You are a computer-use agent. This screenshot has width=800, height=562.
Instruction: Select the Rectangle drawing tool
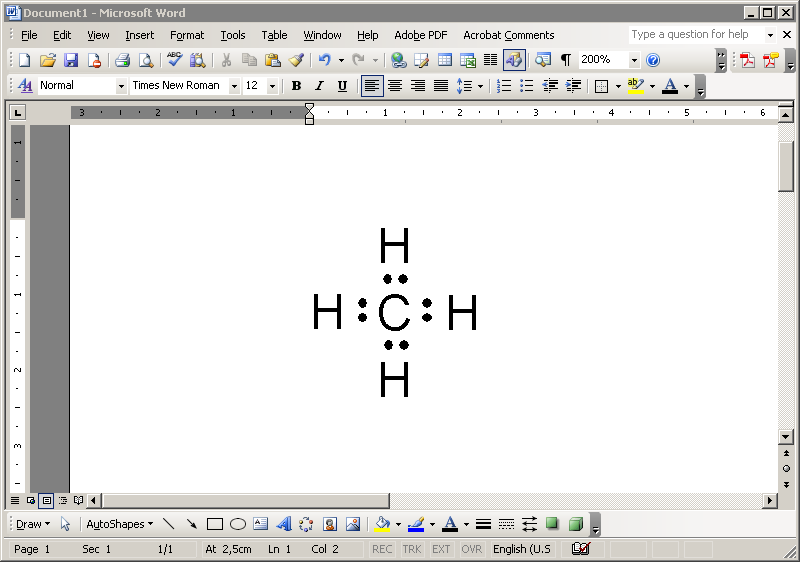[x=215, y=524]
